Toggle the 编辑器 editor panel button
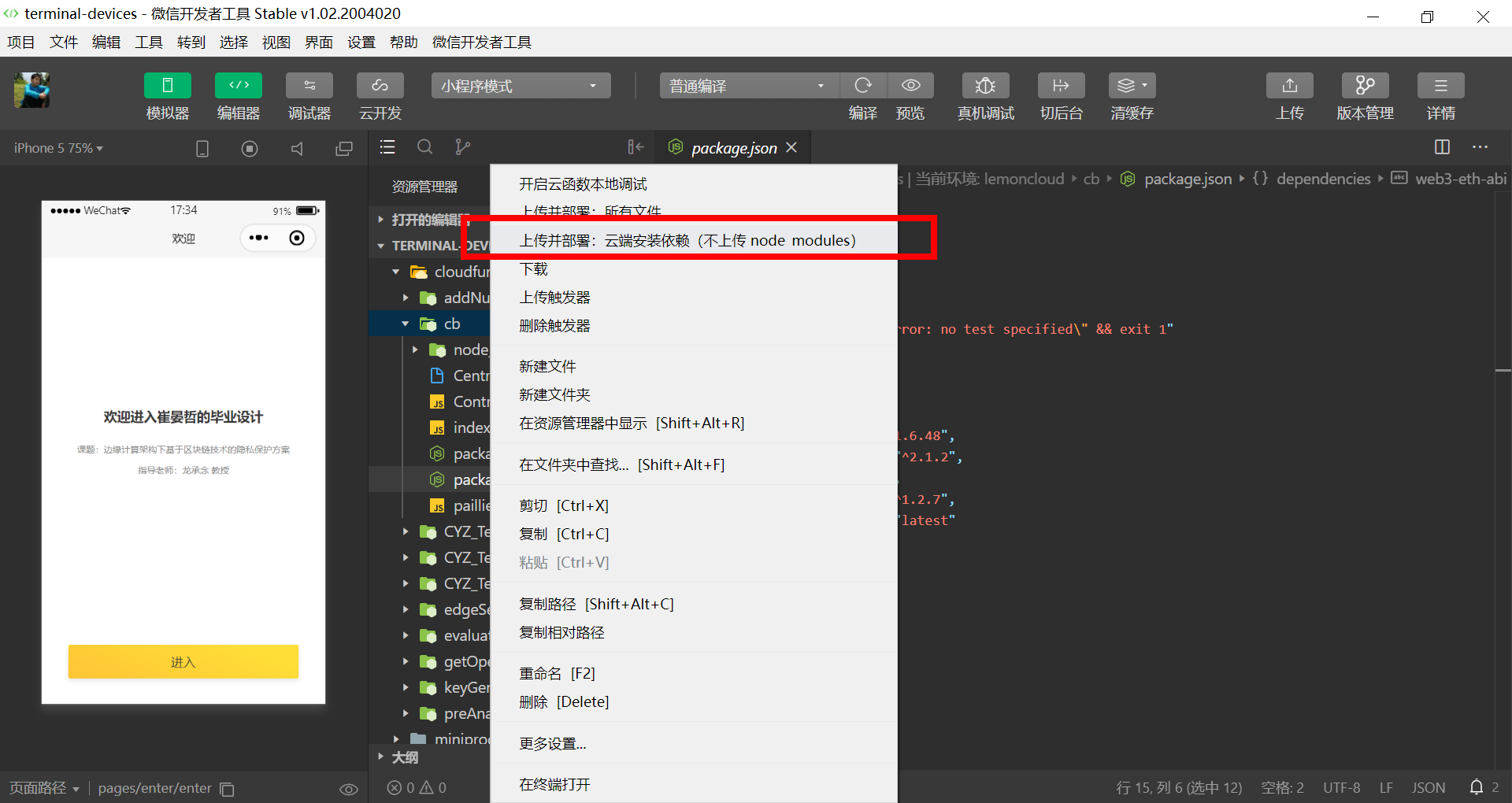The width and height of the screenshot is (1512, 803). tap(239, 86)
